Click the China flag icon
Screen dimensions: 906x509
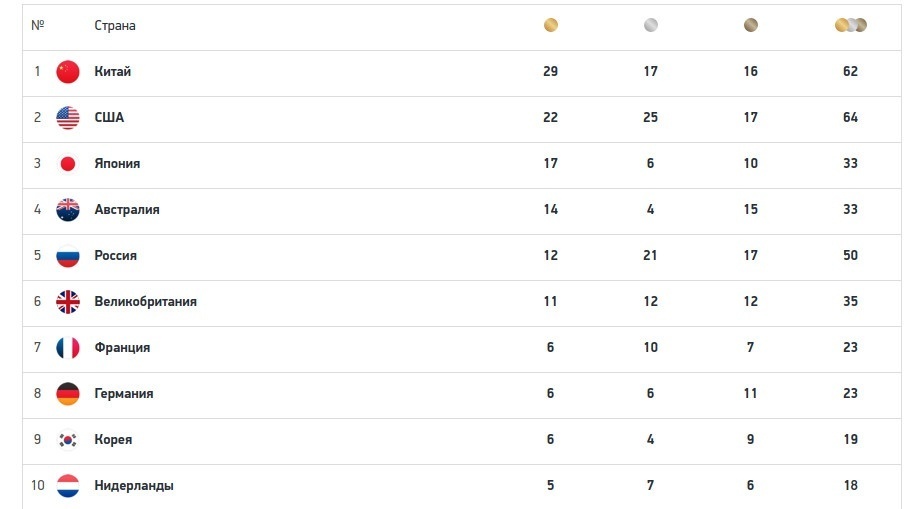tap(68, 72)
